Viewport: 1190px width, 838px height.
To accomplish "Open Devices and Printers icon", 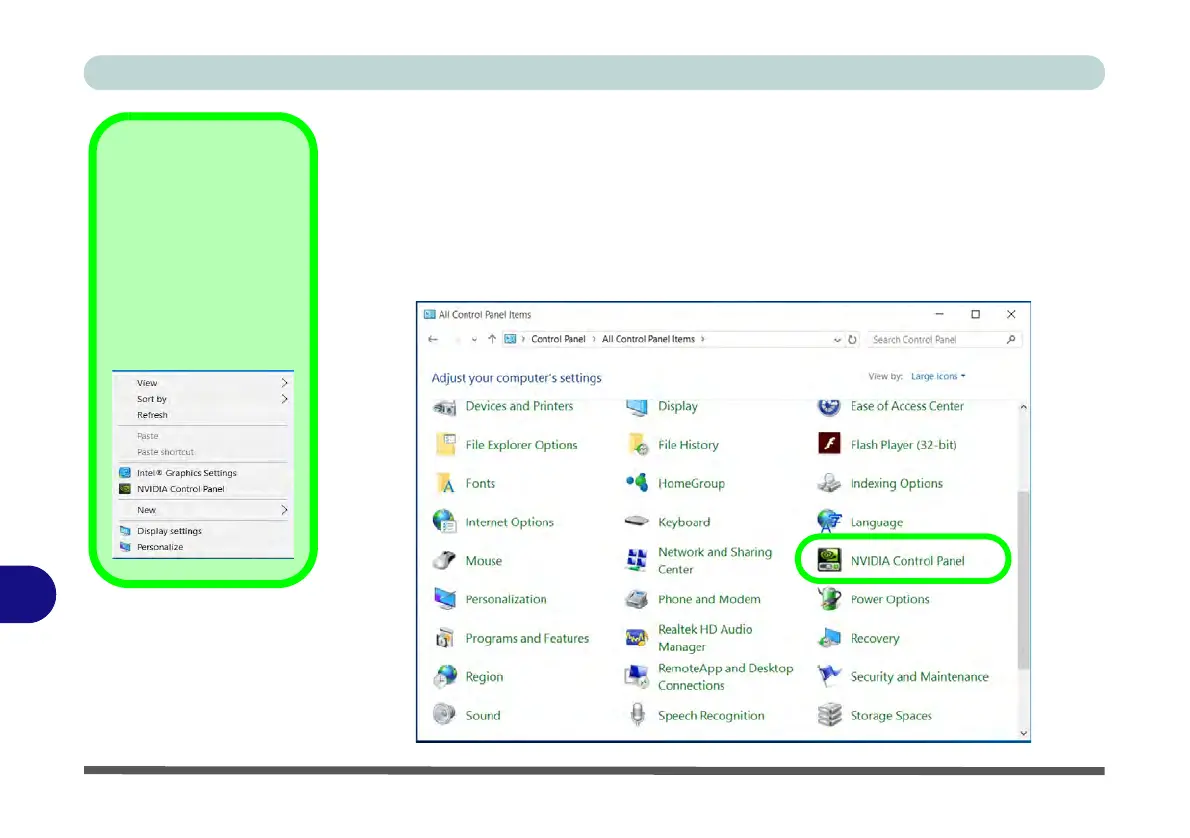I will [x=444, y=407].
